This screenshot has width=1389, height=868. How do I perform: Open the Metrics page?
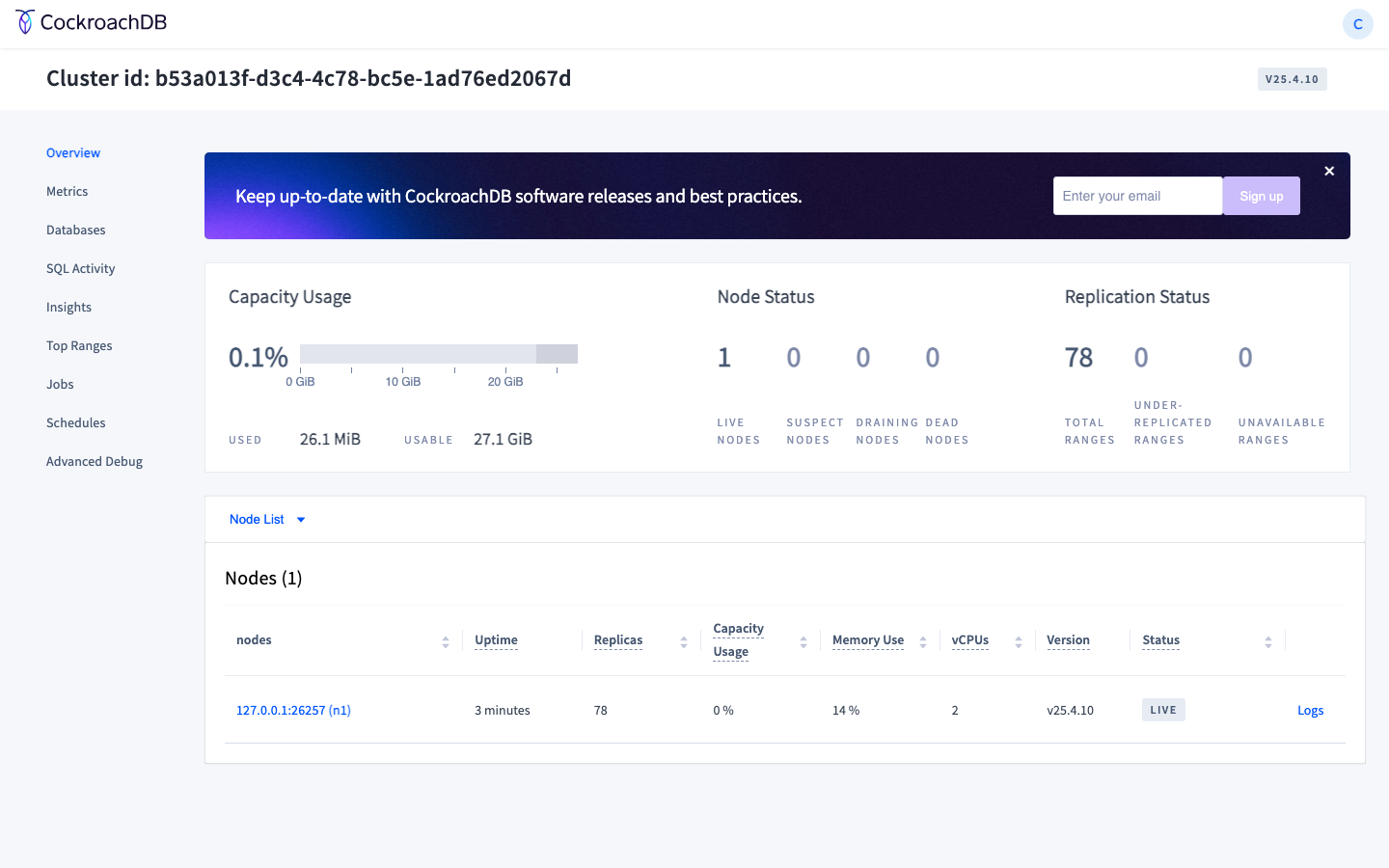(x=68, y=191)
